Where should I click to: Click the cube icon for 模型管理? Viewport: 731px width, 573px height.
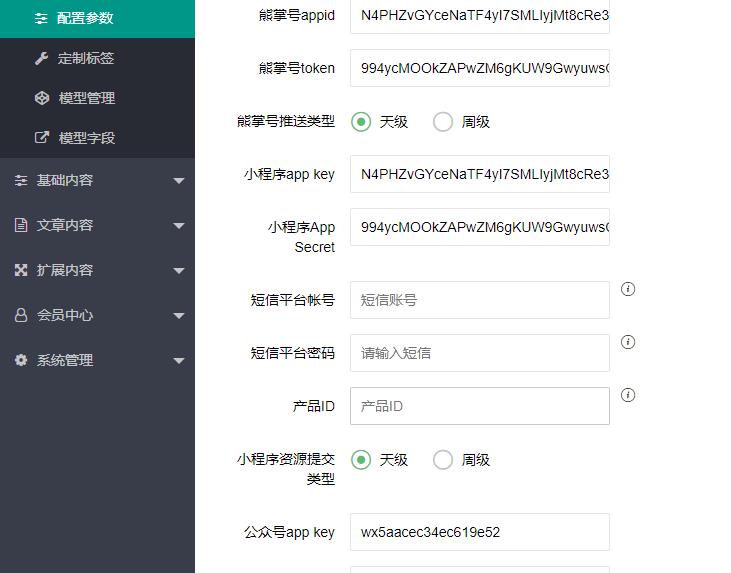(42, 98)
